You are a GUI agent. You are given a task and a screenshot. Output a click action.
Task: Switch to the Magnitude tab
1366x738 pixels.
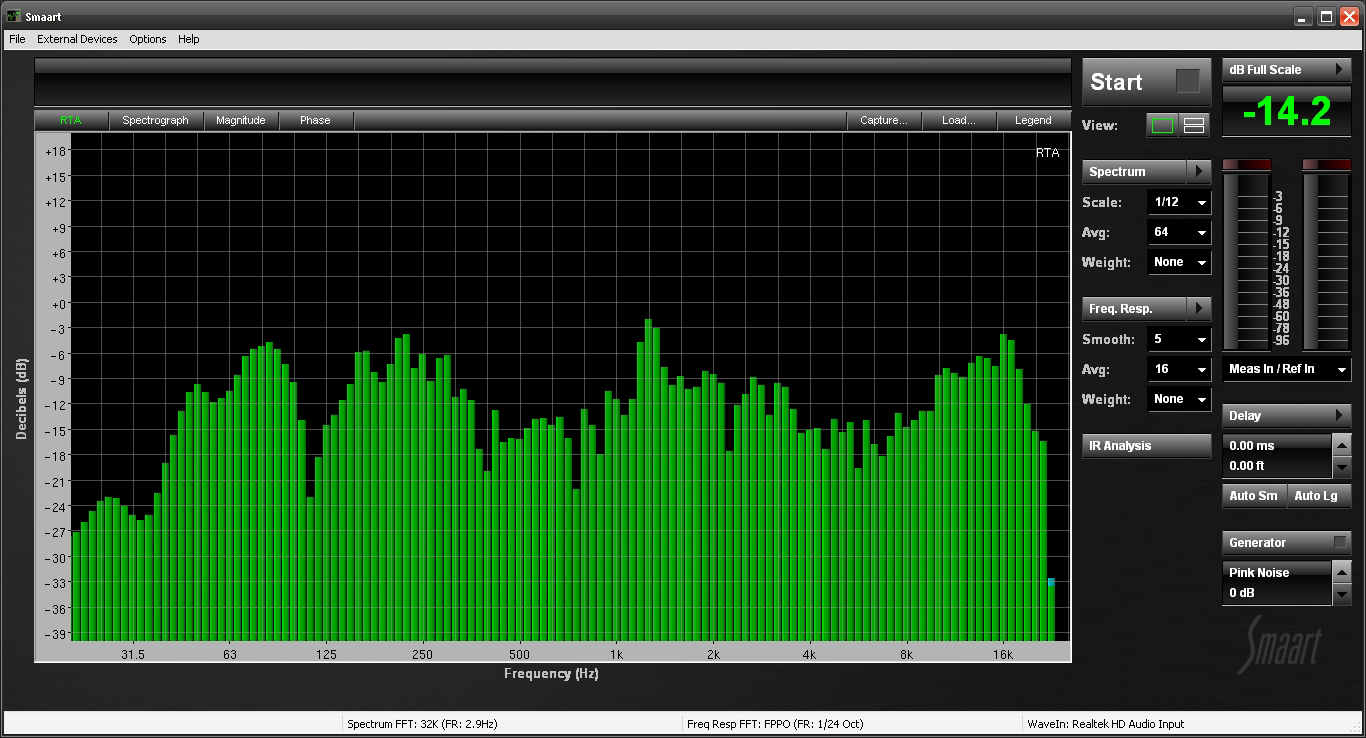(241, 120)
